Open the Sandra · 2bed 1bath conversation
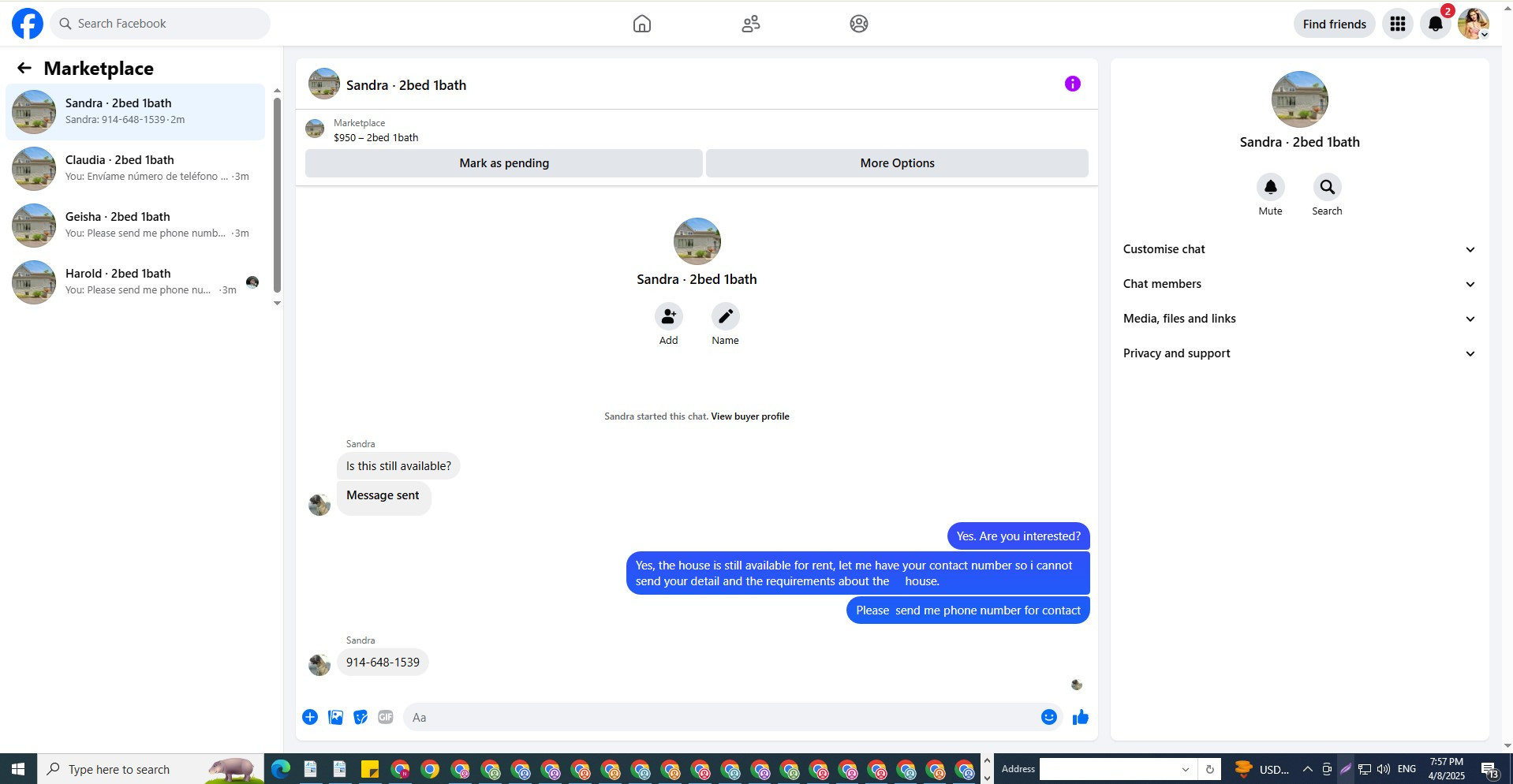1513x784 pixels. (136, 111)
